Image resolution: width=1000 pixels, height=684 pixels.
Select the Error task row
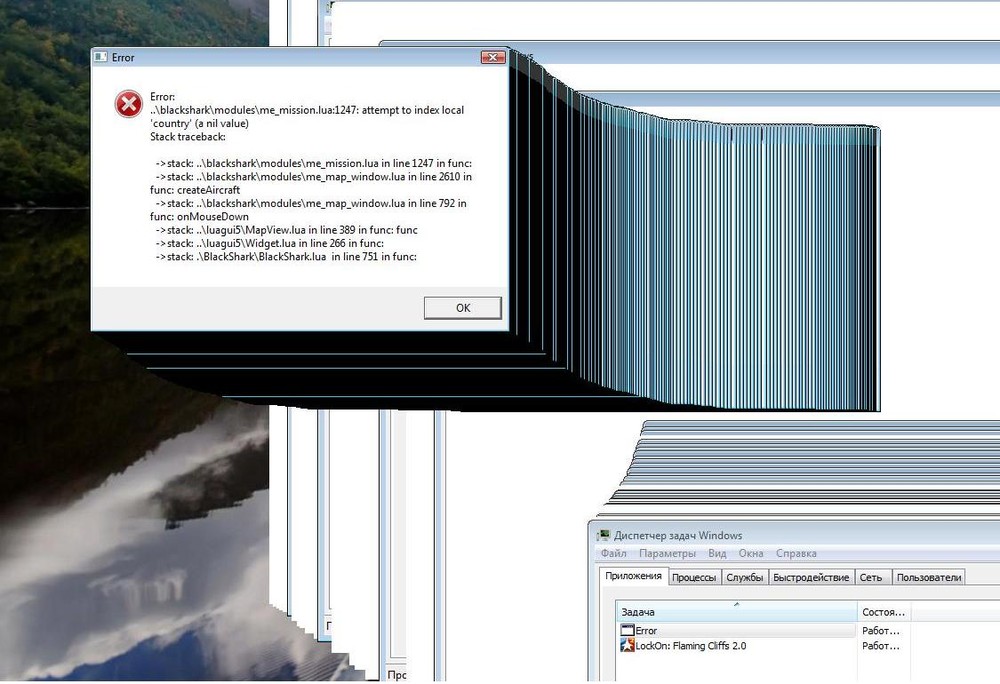coord(737,630)
